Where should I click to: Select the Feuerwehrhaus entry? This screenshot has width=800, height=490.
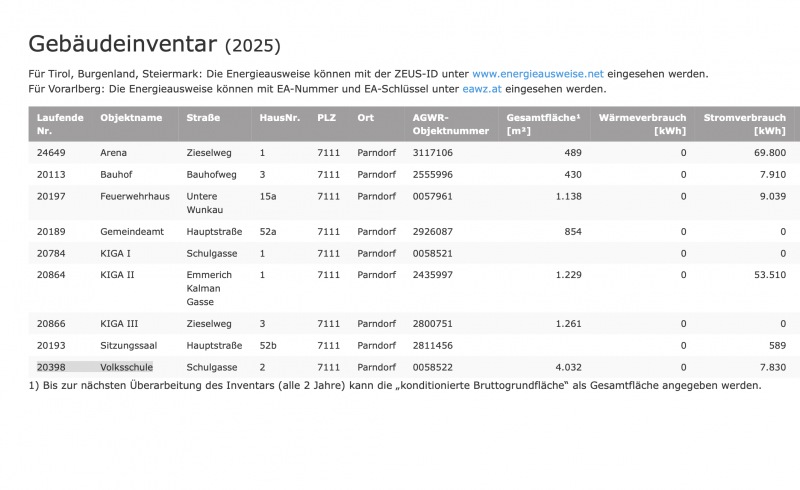[131, 196]
